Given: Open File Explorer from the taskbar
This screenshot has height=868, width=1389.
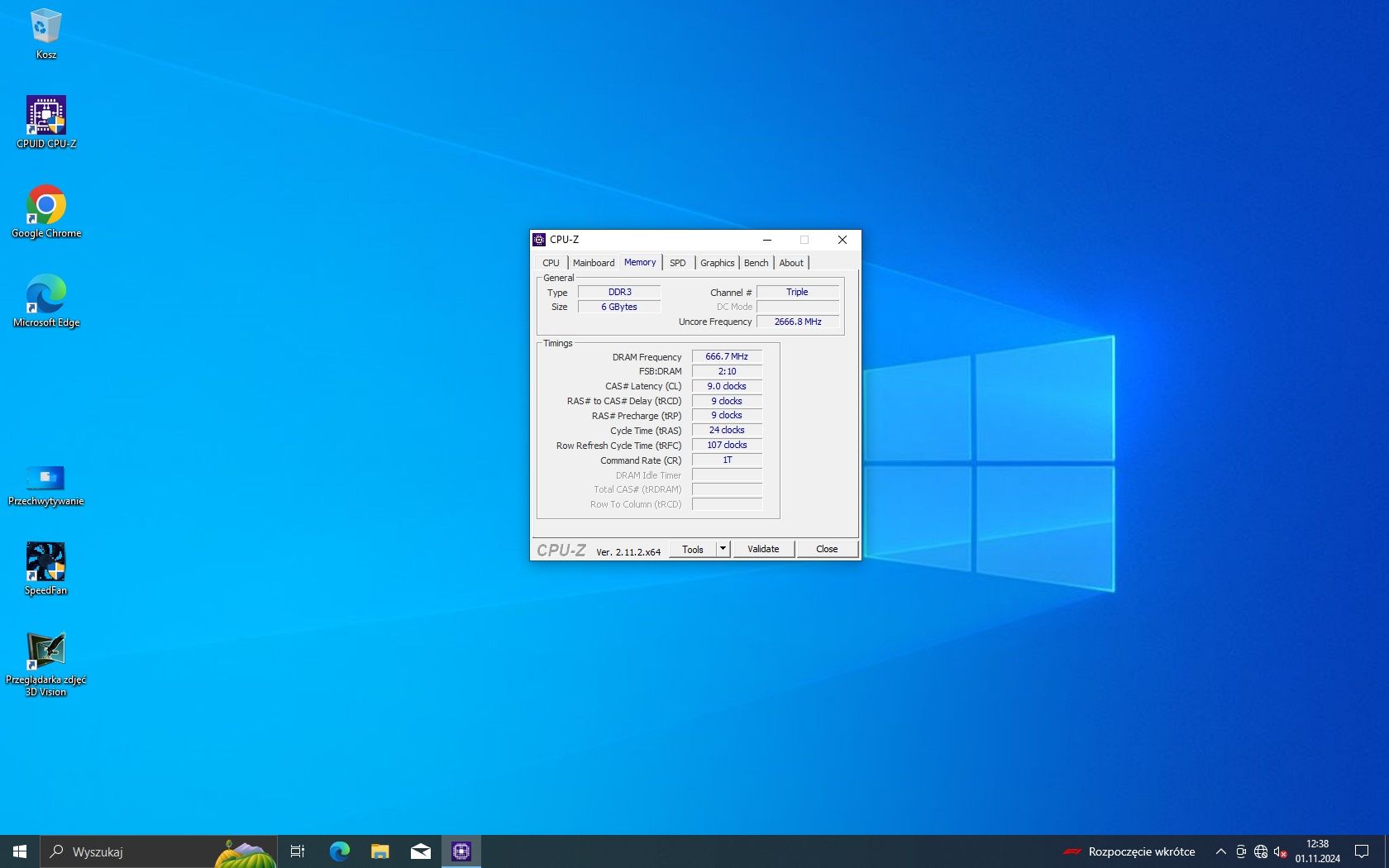Looking at the screenshot, I should coord(379,851).
